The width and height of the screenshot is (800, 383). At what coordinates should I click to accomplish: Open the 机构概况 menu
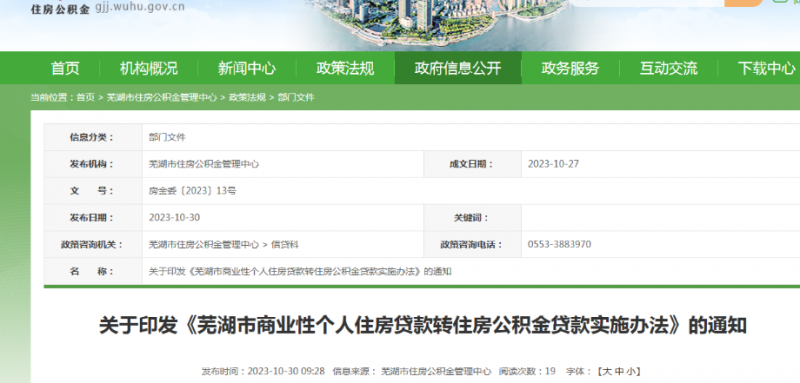pyautogui.click(x=148, y=68)
